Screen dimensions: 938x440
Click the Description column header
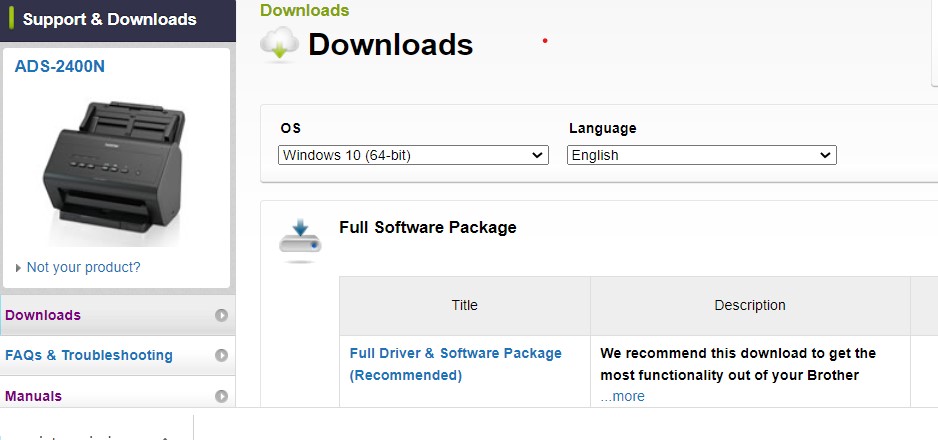[x=750, y=305]
